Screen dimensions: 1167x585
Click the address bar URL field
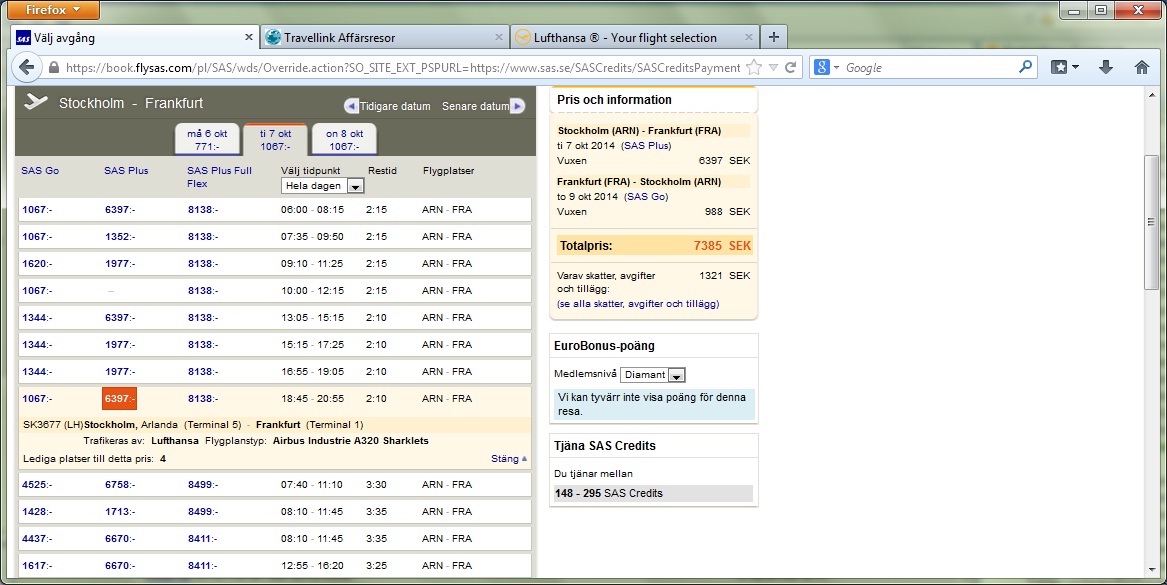click(403, 68)
